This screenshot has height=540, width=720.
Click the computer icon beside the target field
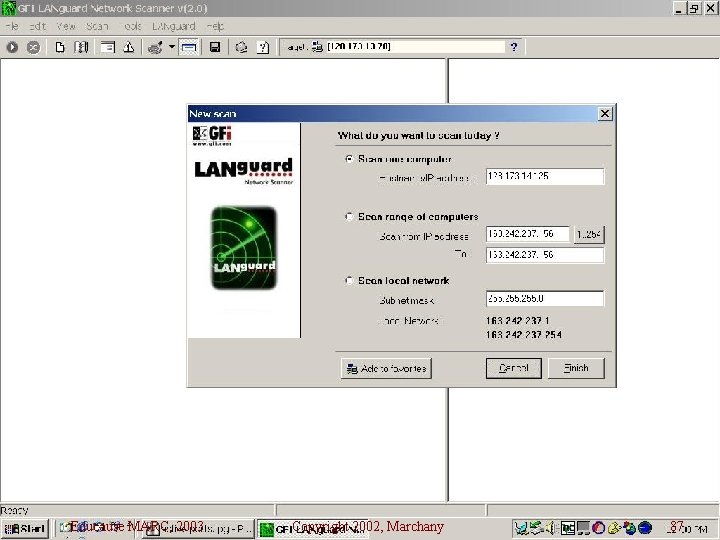click(317, 47)
